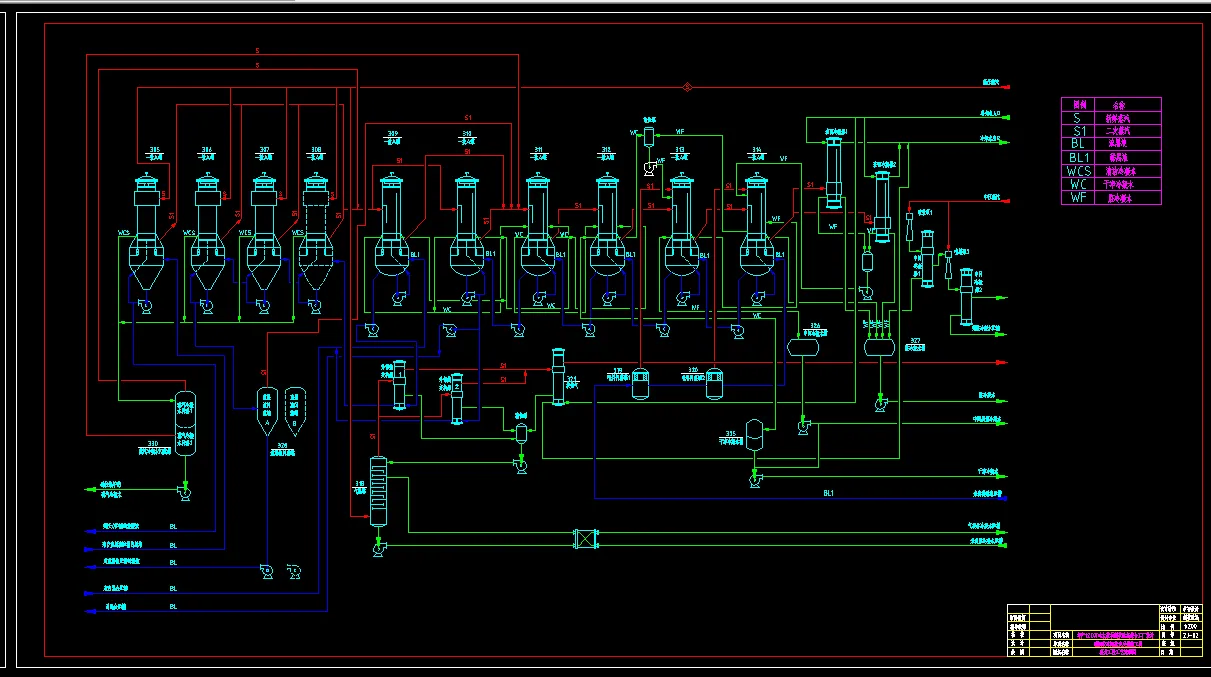Screen dimensions: 1211x677
Task: Select the surface condenser column left of tag 324
Action: tap(559, 376)
